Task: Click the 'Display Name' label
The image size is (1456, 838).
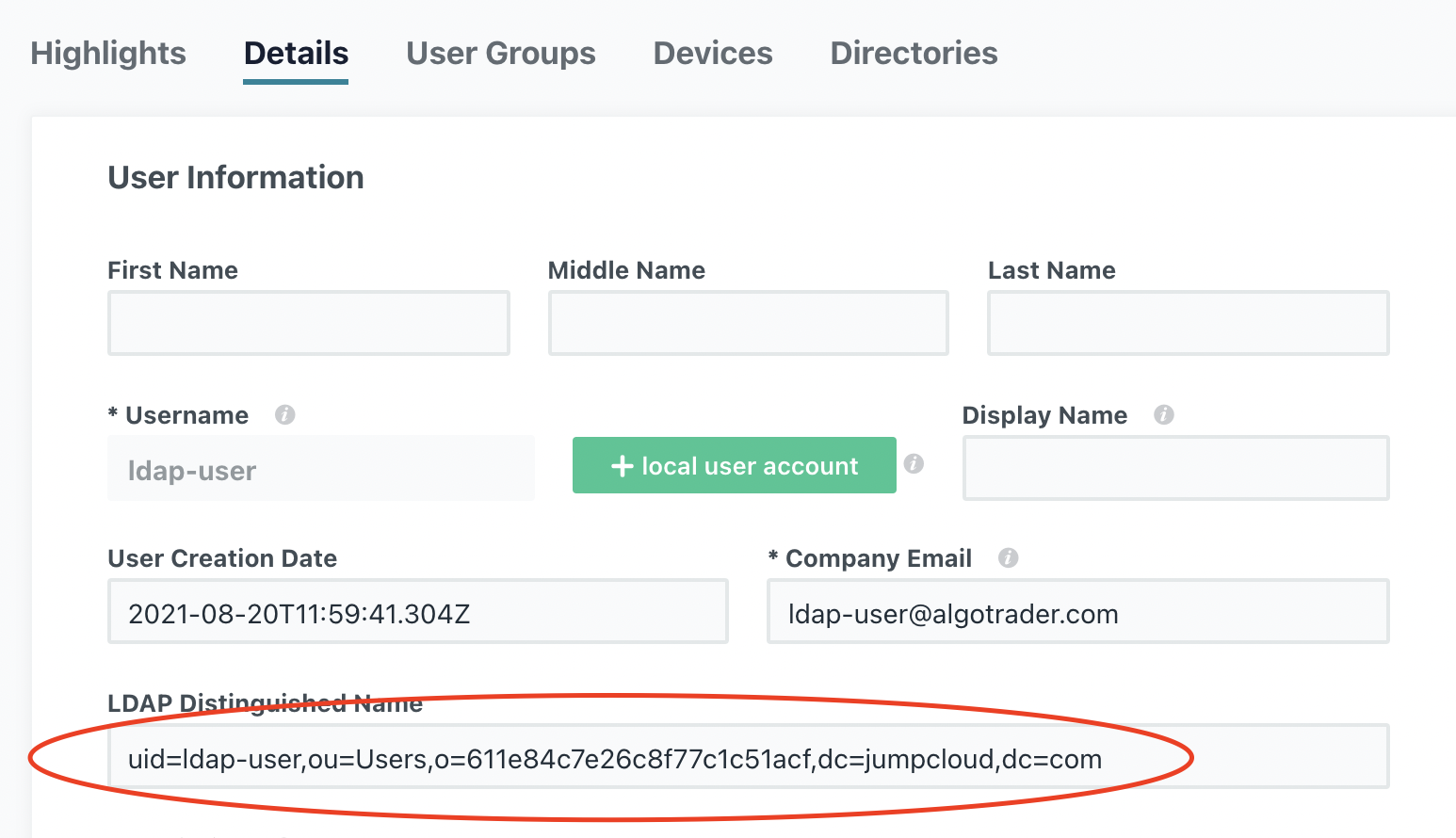Action: [1044, 415]
